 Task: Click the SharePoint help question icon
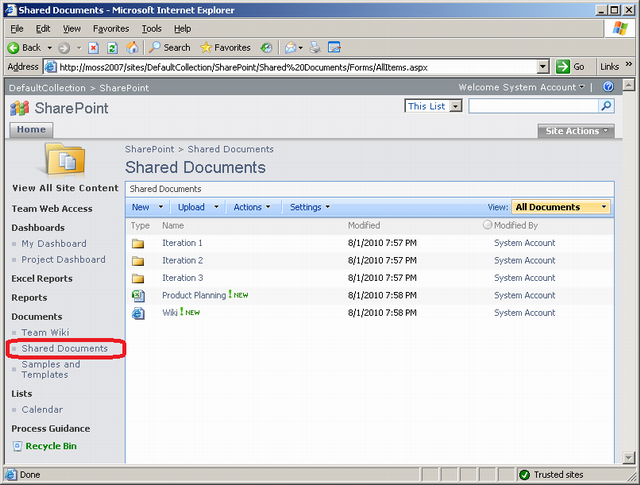coord(608,87)
